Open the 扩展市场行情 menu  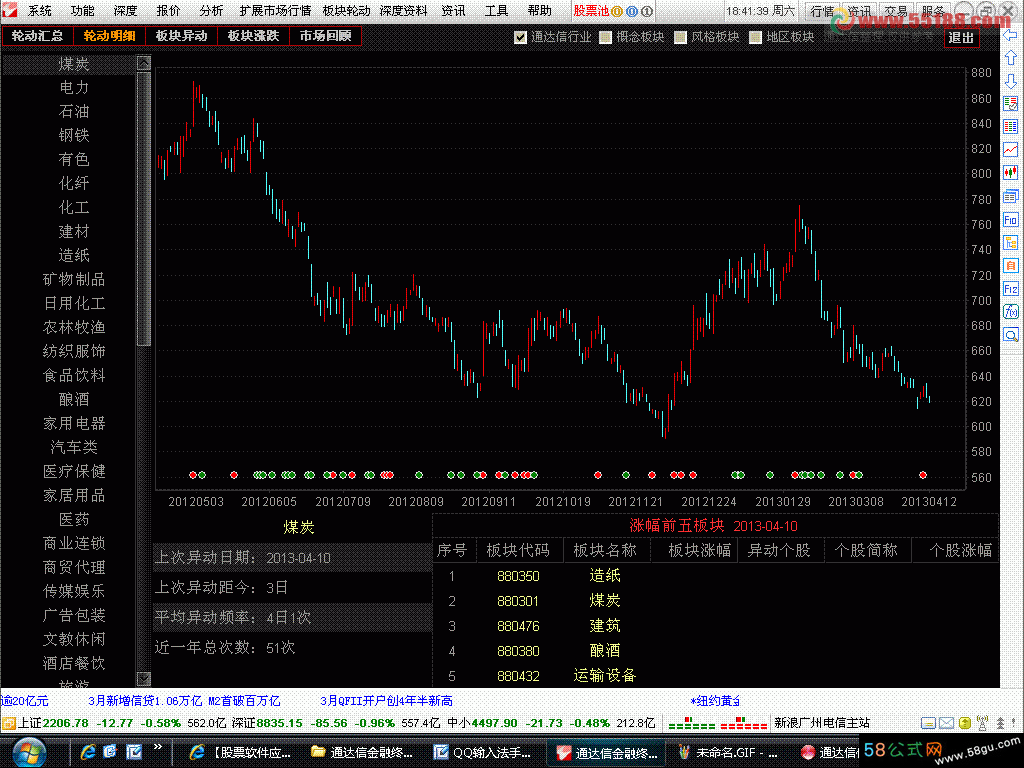click(275, 11)
